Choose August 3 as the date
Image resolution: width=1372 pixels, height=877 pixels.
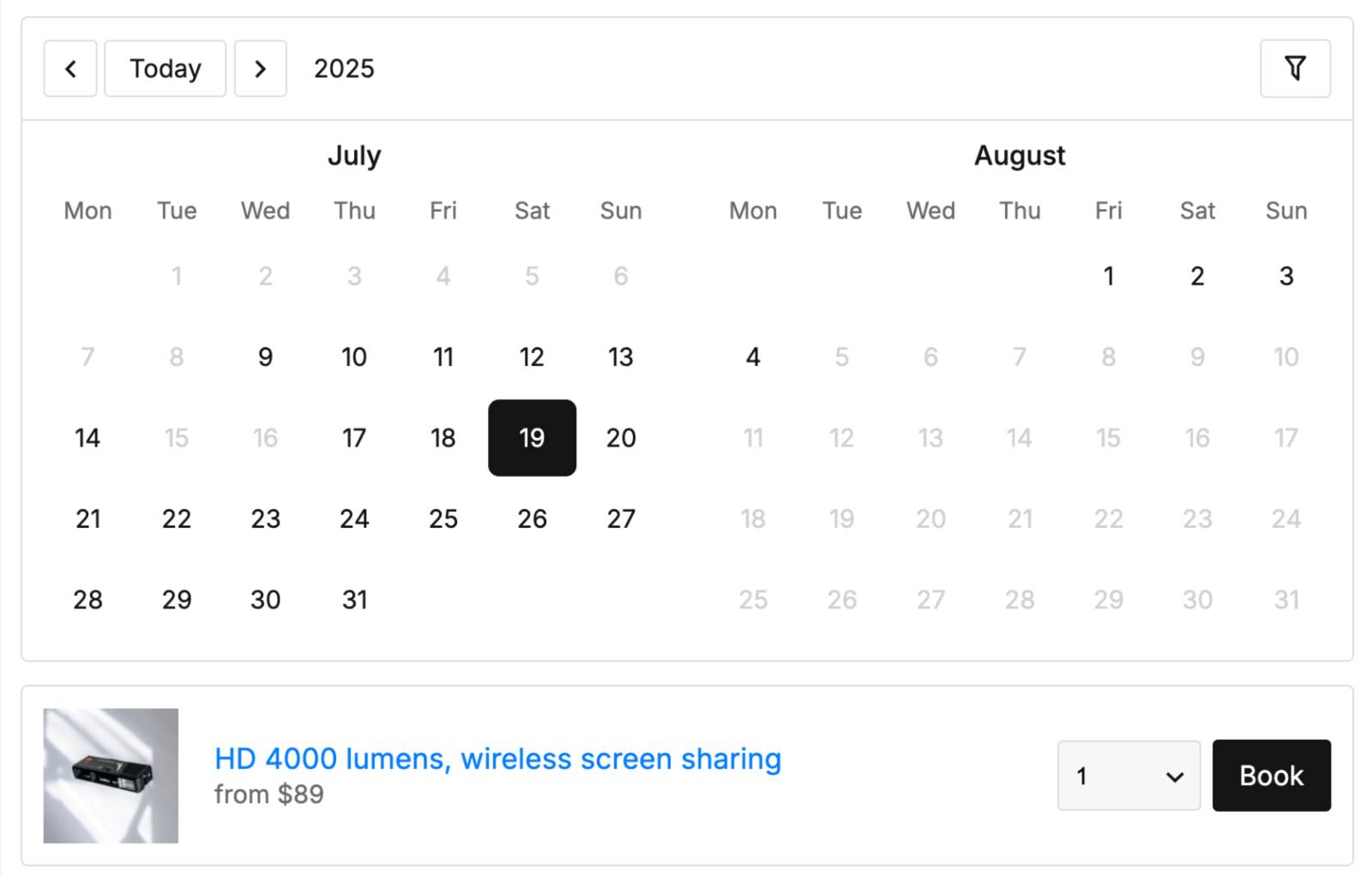pyautogui.click(x=1286, y=276)
